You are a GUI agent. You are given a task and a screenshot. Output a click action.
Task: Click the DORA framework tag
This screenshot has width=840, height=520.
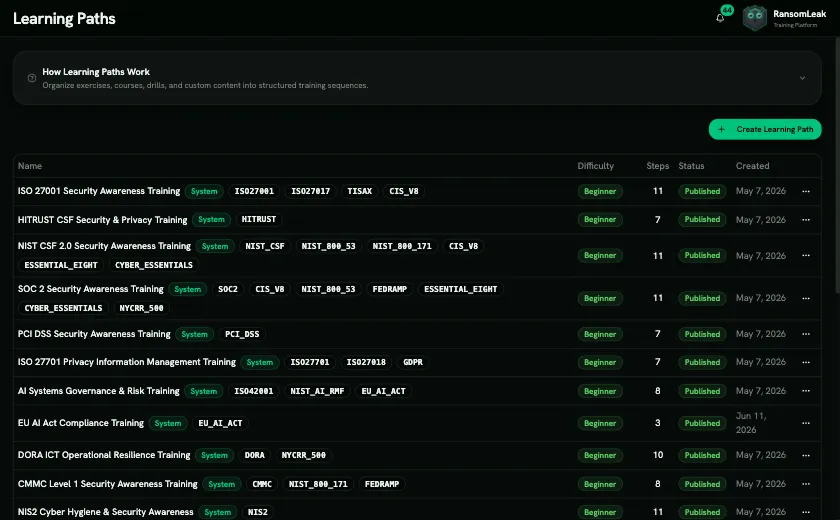click(254, 455)
